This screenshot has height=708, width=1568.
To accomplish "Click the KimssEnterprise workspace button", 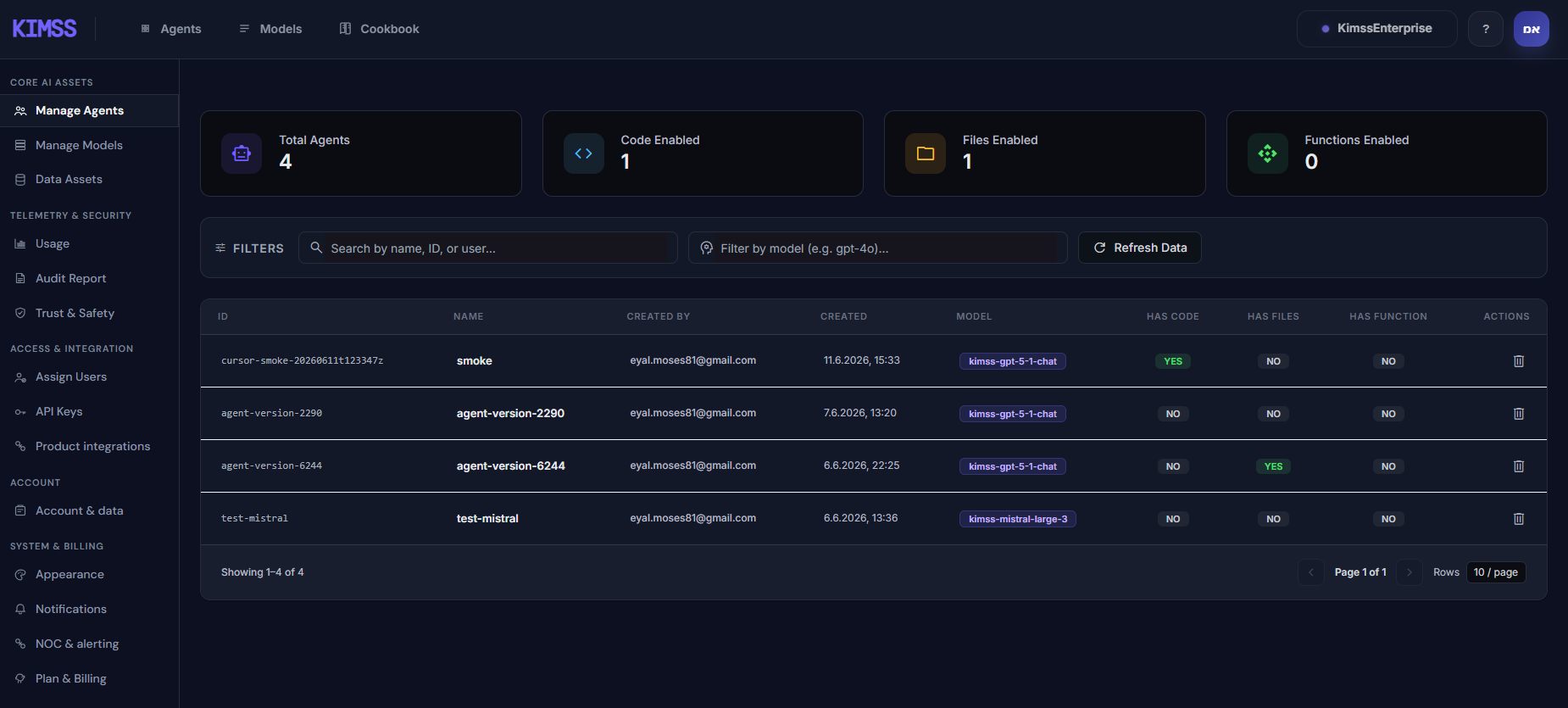I will [x=1376, y=29].
